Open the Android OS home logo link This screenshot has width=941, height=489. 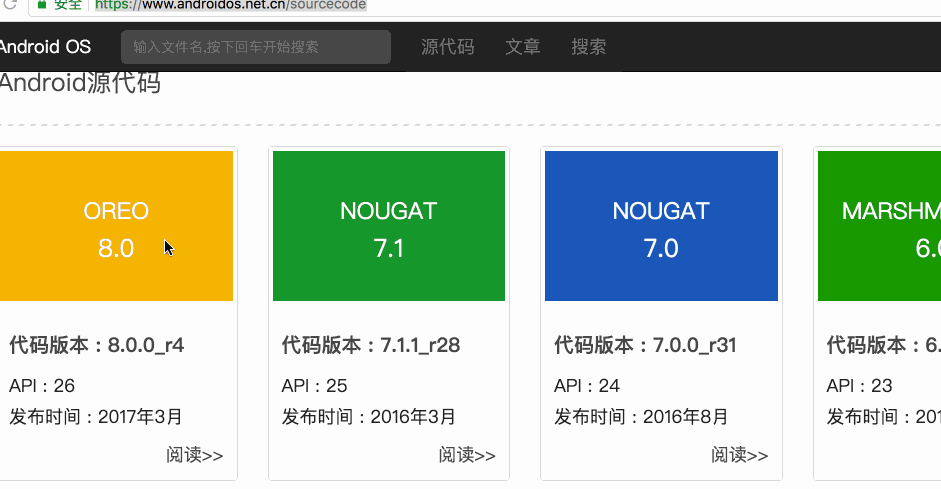[x=45, y=47]
